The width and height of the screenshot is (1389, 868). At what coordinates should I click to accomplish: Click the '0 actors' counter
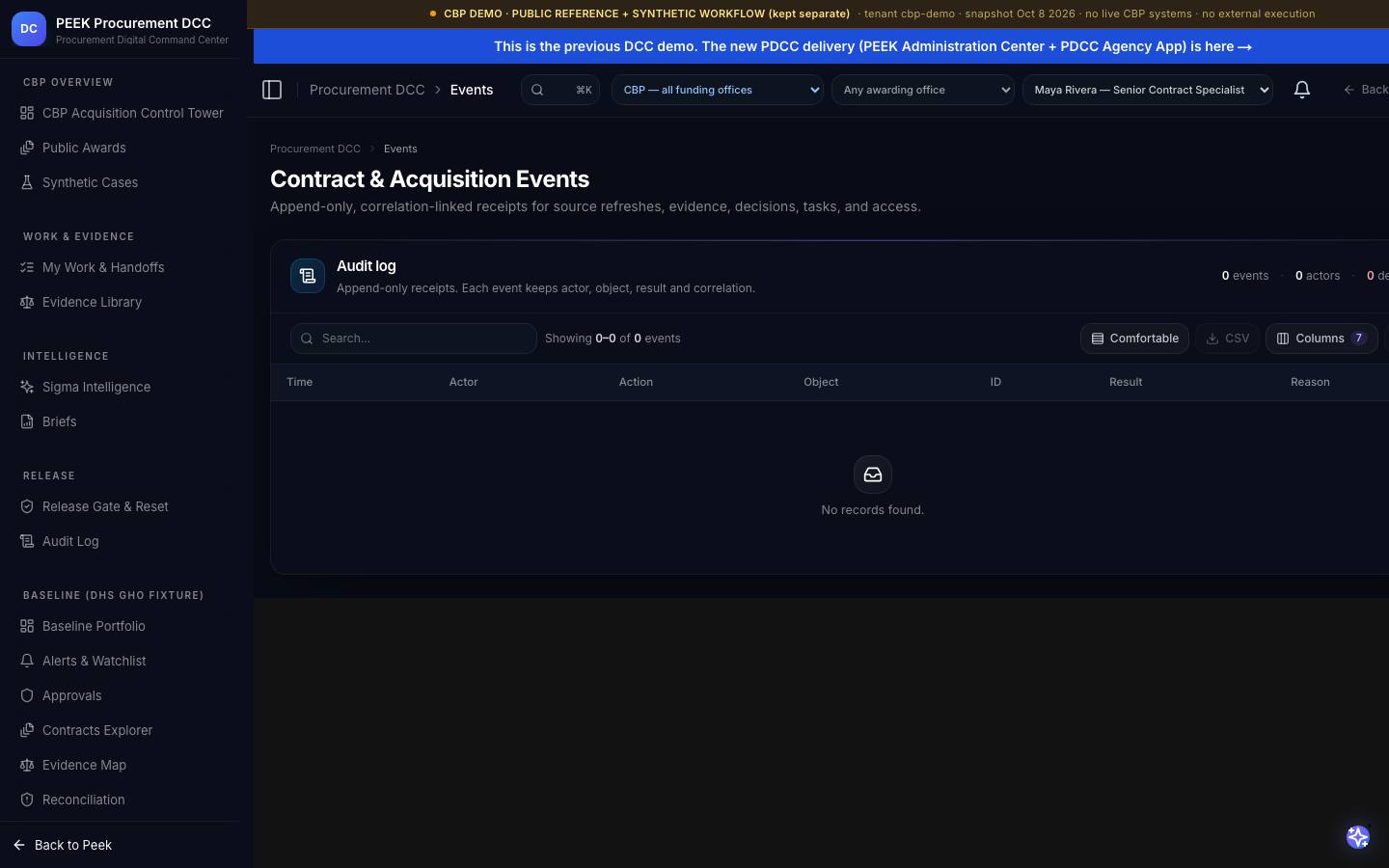click(x=1318, y=276)
